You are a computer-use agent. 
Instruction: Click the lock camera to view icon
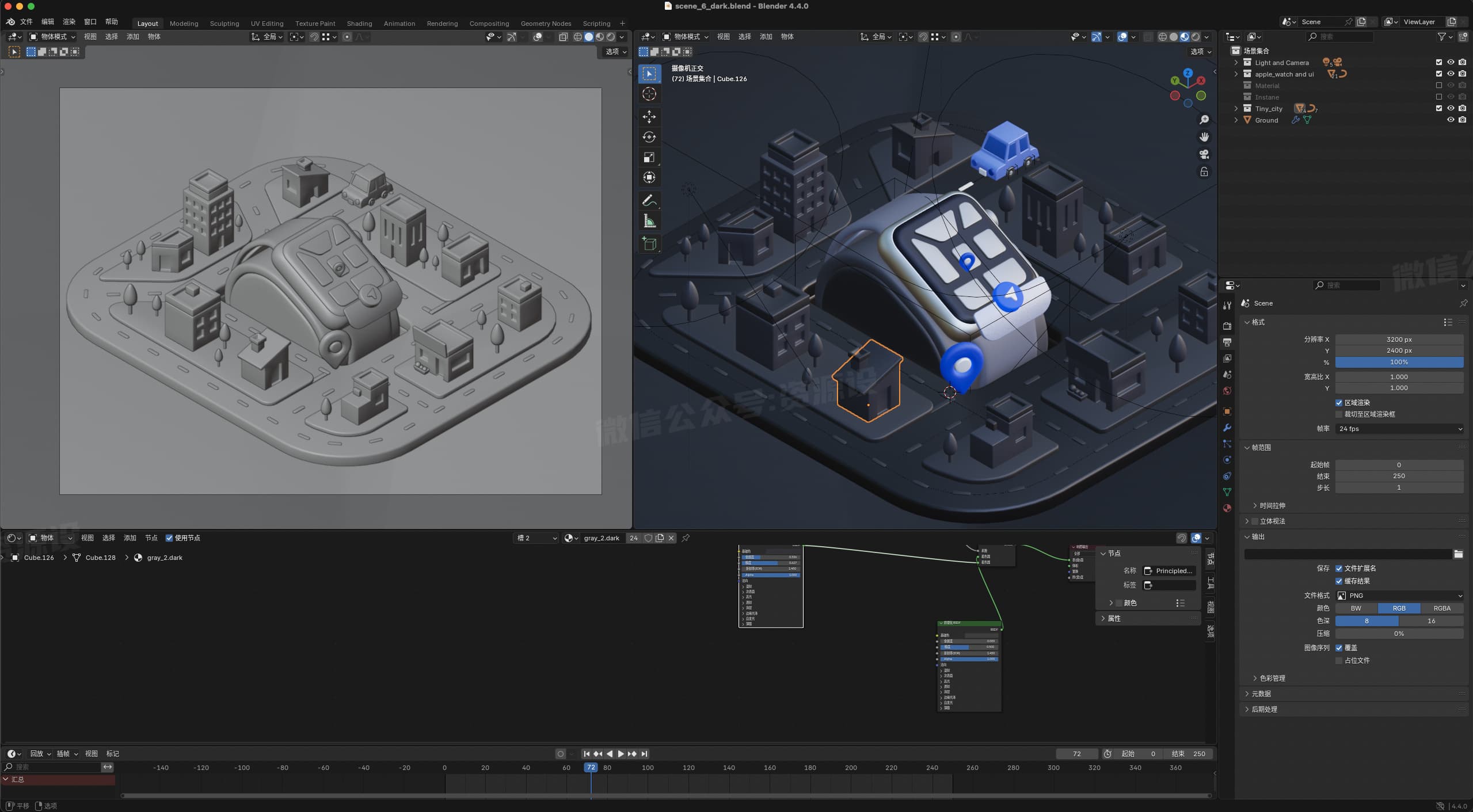[x=1204, y=171]
